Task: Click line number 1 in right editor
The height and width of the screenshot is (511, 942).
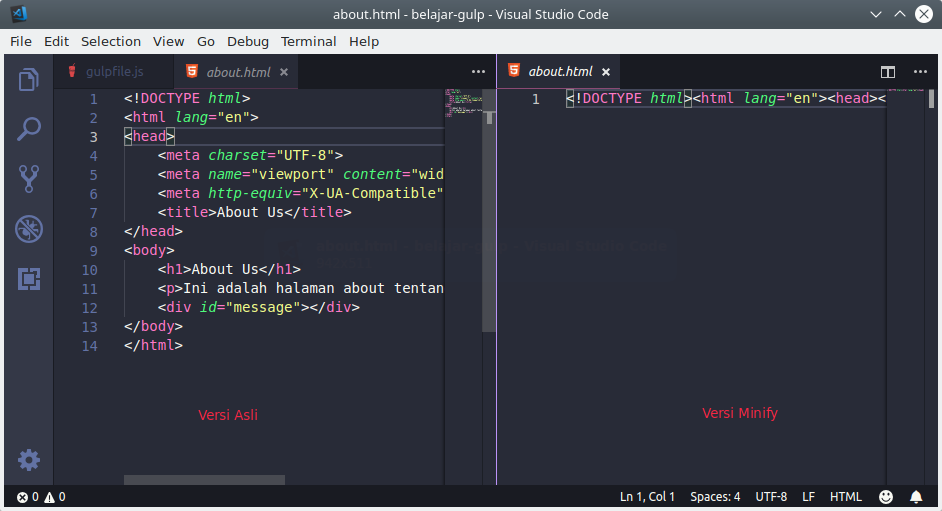Action: click(x=535, y=99)
